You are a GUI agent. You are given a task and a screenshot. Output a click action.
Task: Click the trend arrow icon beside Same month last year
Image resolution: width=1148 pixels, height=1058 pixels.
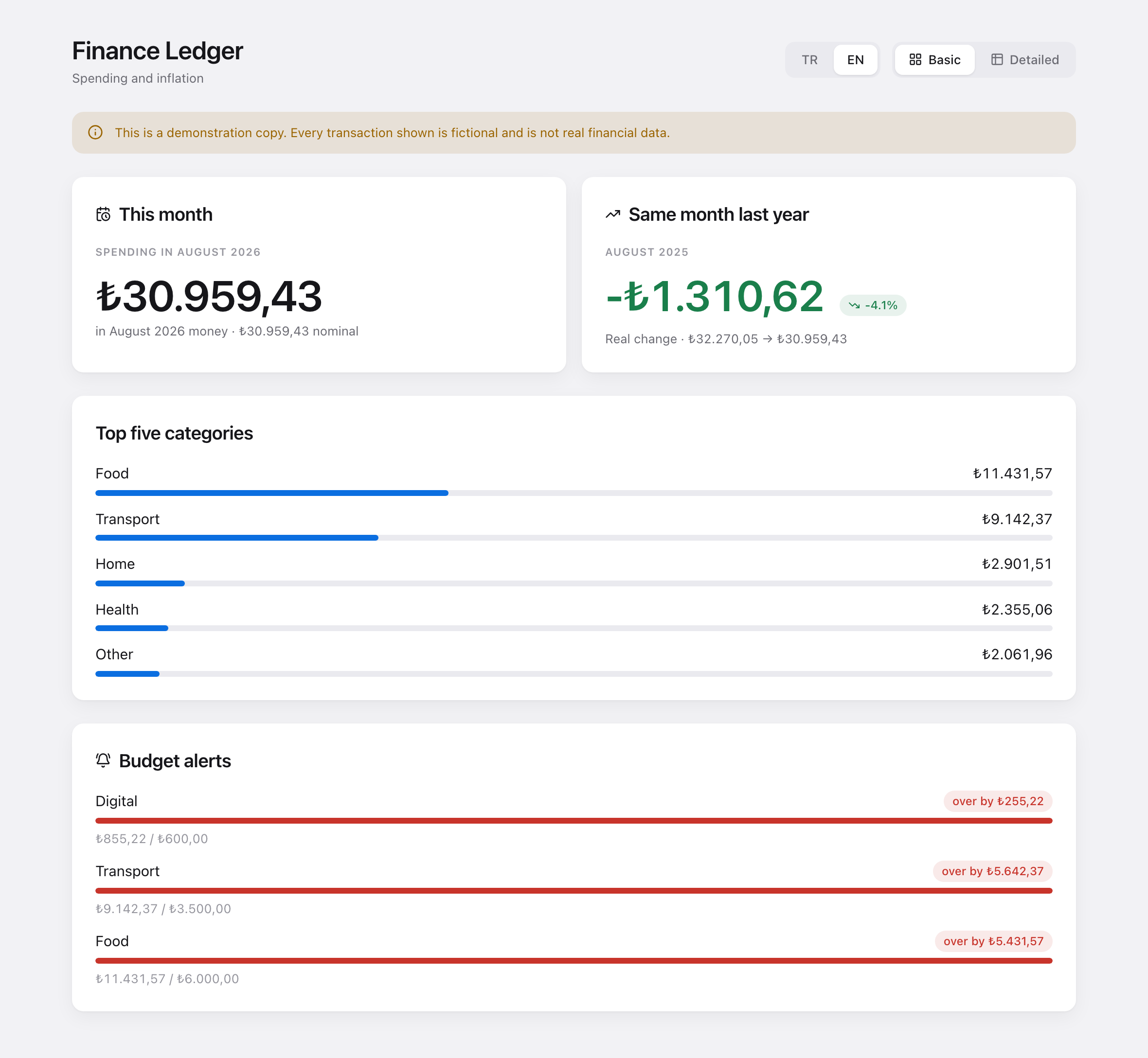613,214
